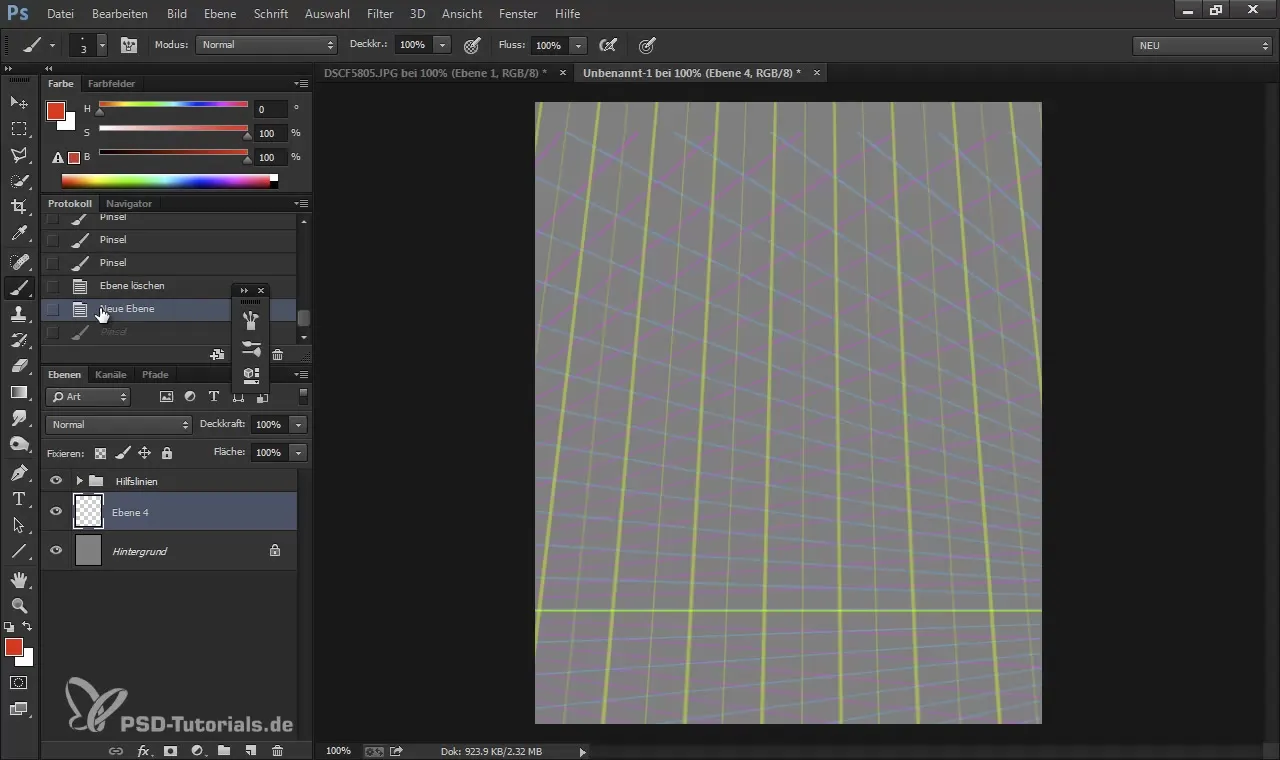Image resolution: width=1280 pixels, height=760 pixels.
Task: Add a layer mask
Action: point(170,750)
